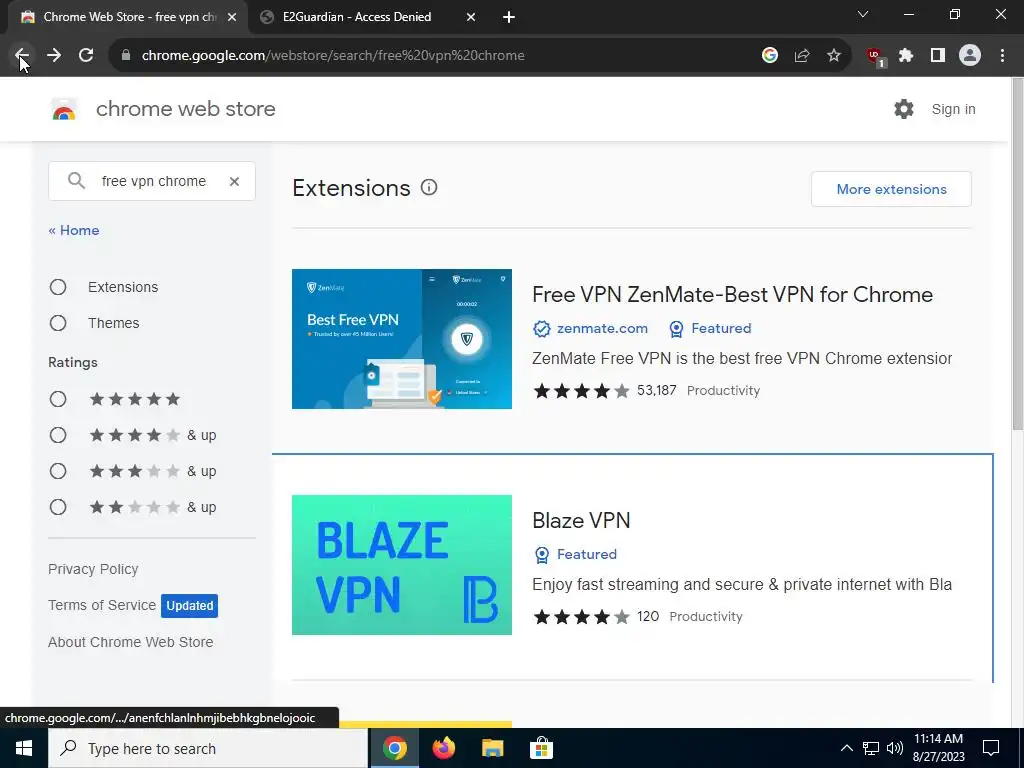Click the Chrome Web Store rainbow logo

(x=64, y=109)
